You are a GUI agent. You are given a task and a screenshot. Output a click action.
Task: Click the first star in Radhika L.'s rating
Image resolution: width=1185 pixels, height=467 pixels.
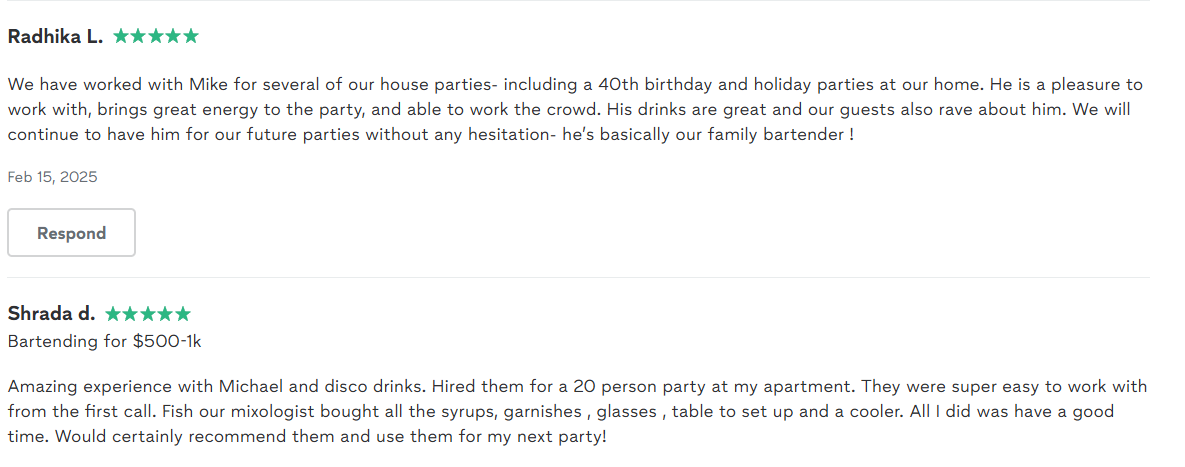pyautogui.click(x=121, y=36)
